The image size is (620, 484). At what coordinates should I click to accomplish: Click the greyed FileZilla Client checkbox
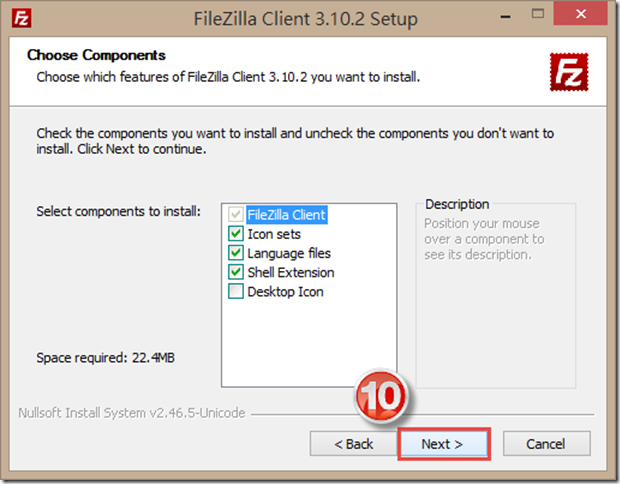[236, 215]
